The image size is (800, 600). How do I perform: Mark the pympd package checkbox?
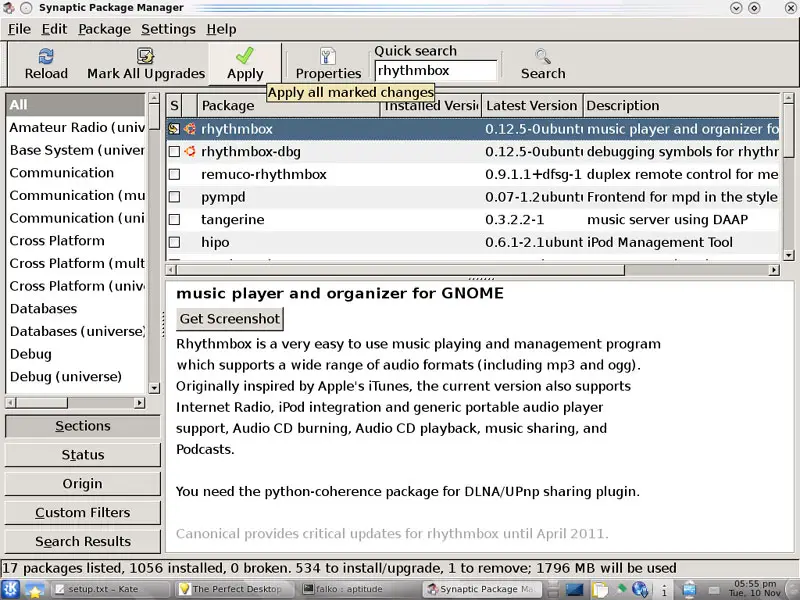[x=174, y=196]
